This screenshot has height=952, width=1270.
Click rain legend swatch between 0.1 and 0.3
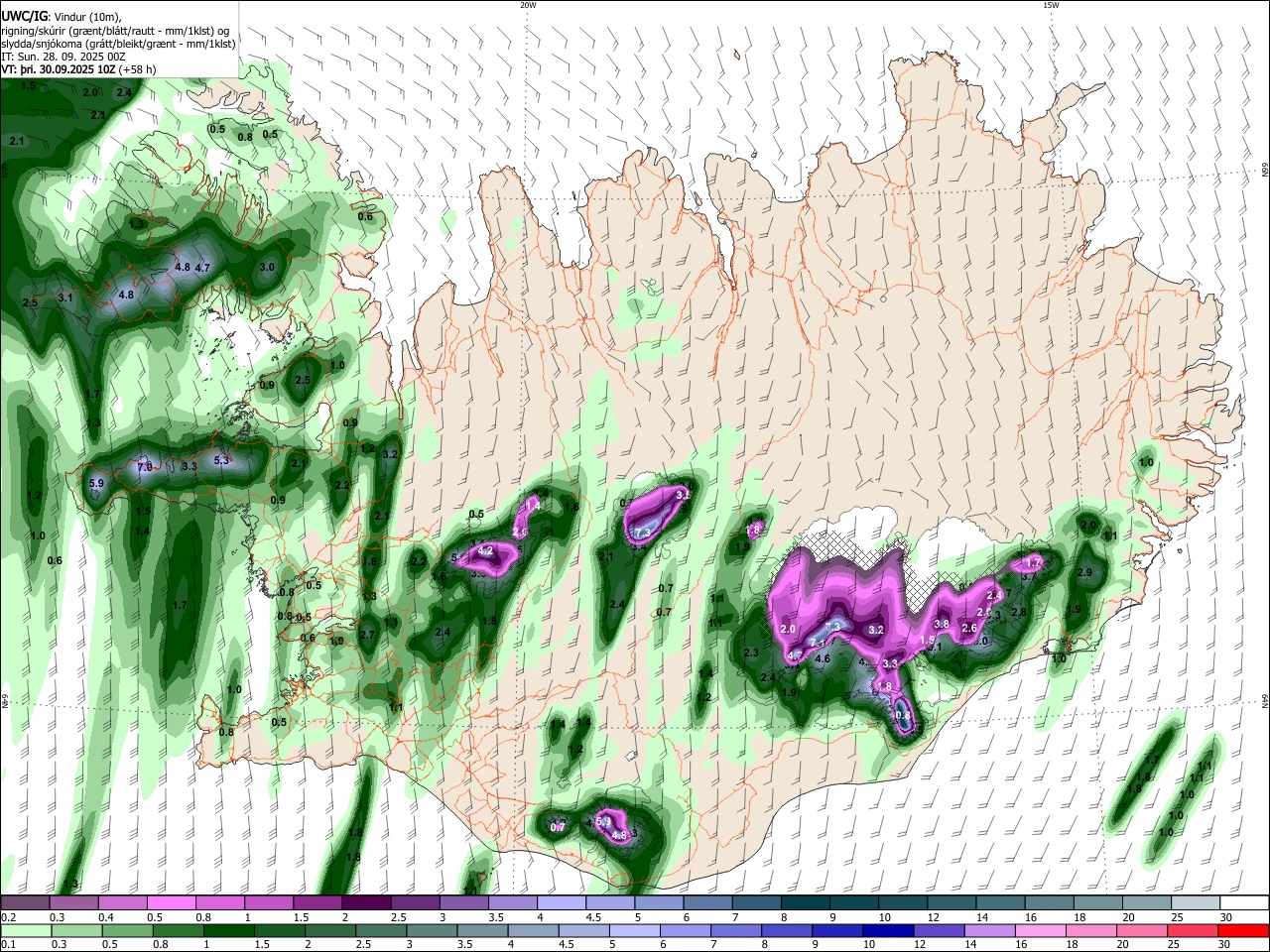[26, 930]
